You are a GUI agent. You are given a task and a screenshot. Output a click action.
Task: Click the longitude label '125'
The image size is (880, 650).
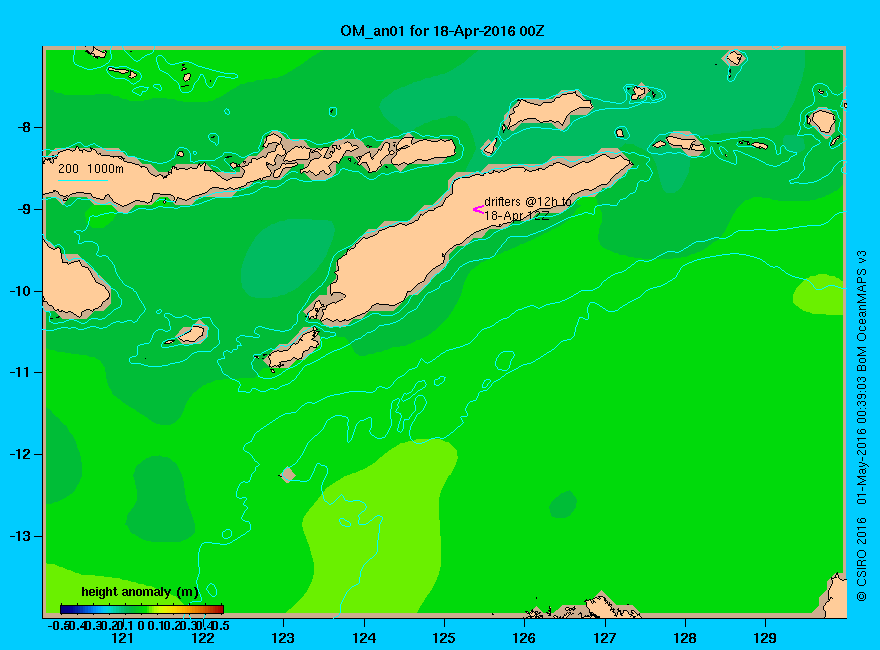tap(444, 638)
